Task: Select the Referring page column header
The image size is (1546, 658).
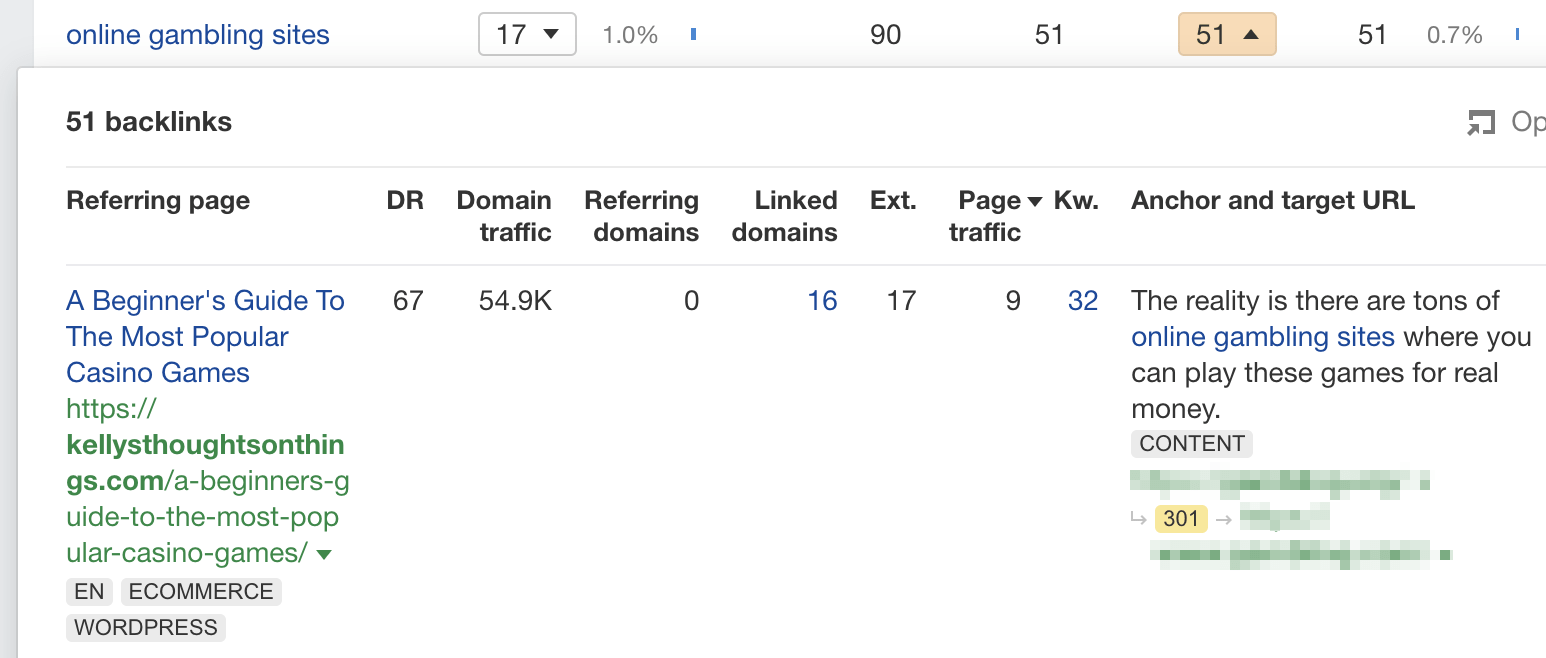Action: click(x=157, y=200)
